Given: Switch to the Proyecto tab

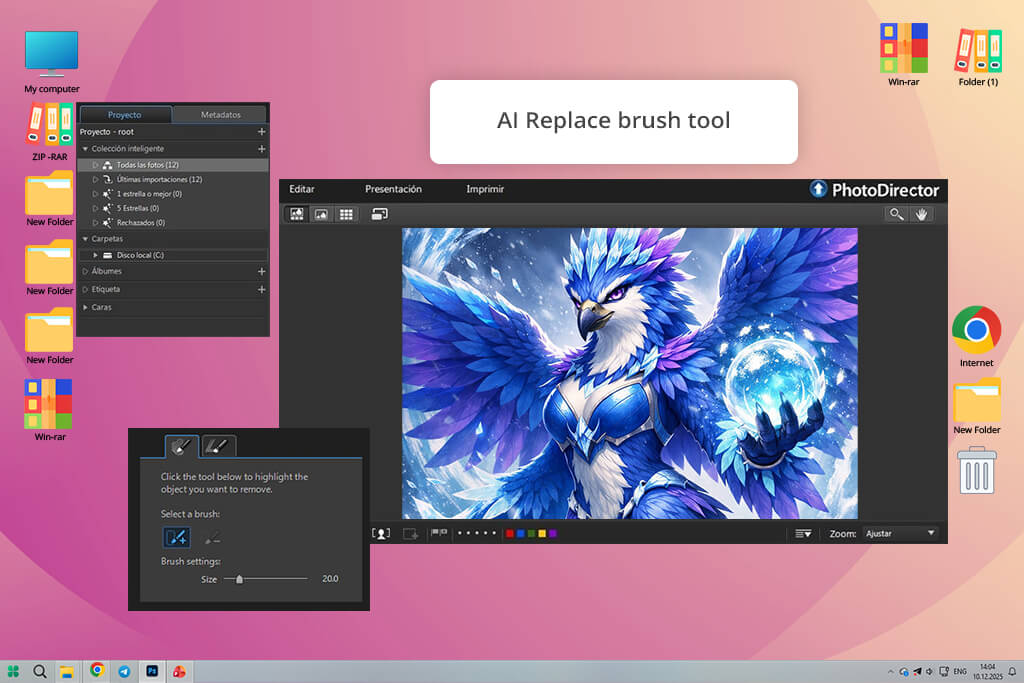Looking at the screenshot, I should [x=125, y=114].
